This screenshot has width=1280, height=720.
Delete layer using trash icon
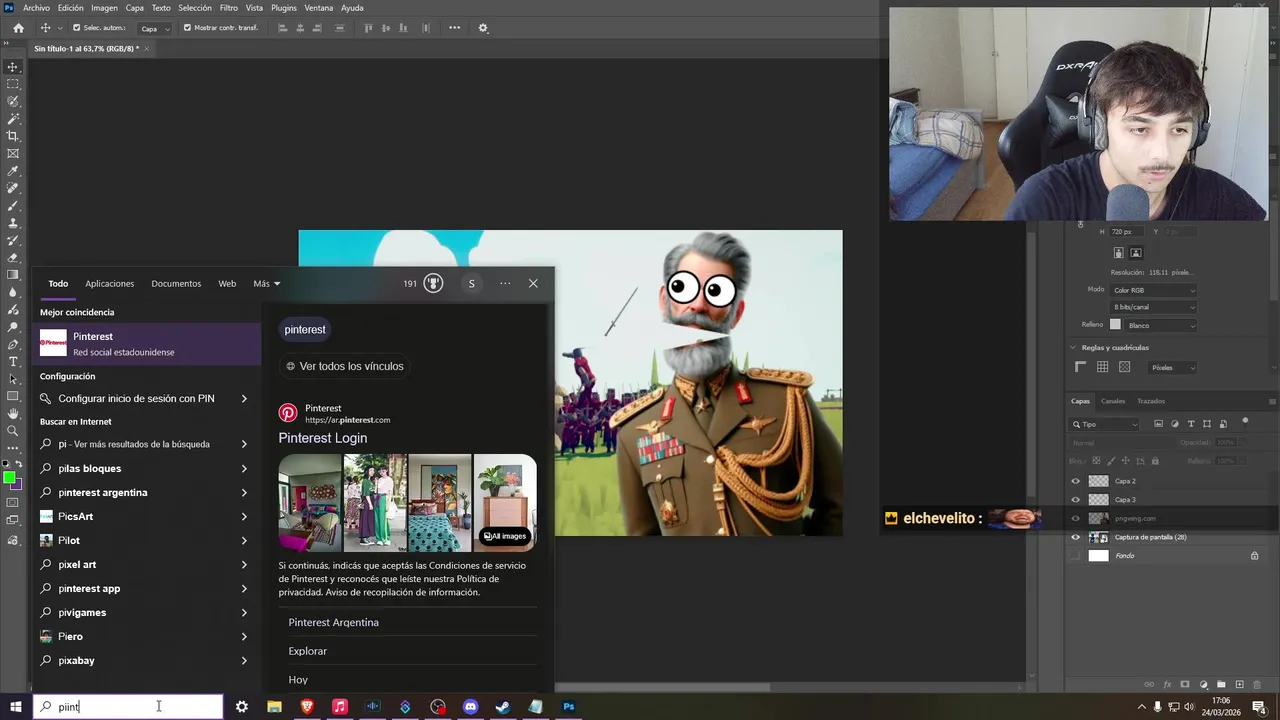tap(1258, 685)
